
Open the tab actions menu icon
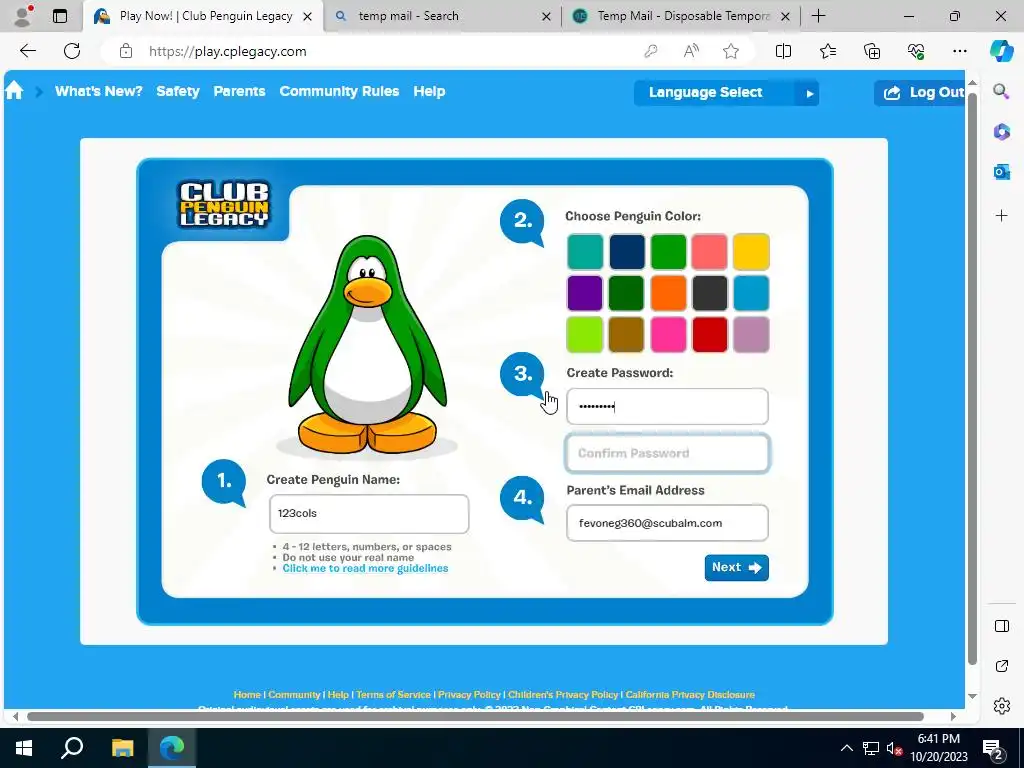pyautogui.click(x=59, y=16)
